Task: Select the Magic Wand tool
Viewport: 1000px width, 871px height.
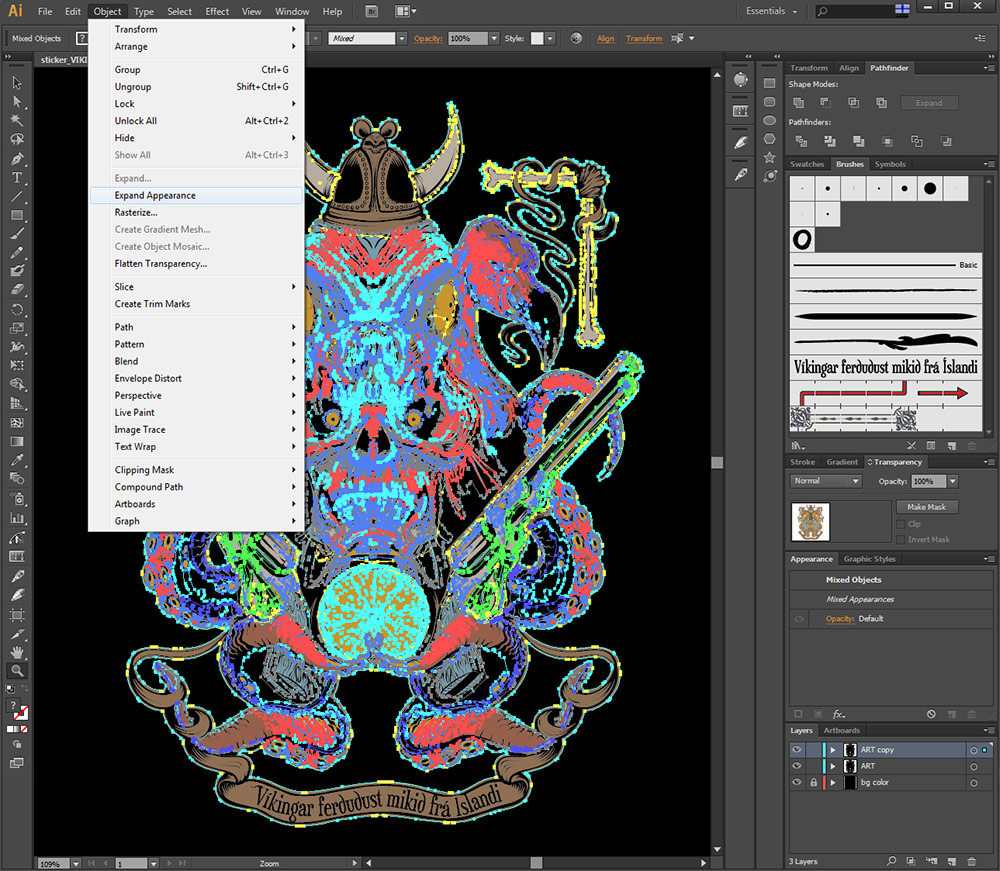Action: [x=17, y=120]
